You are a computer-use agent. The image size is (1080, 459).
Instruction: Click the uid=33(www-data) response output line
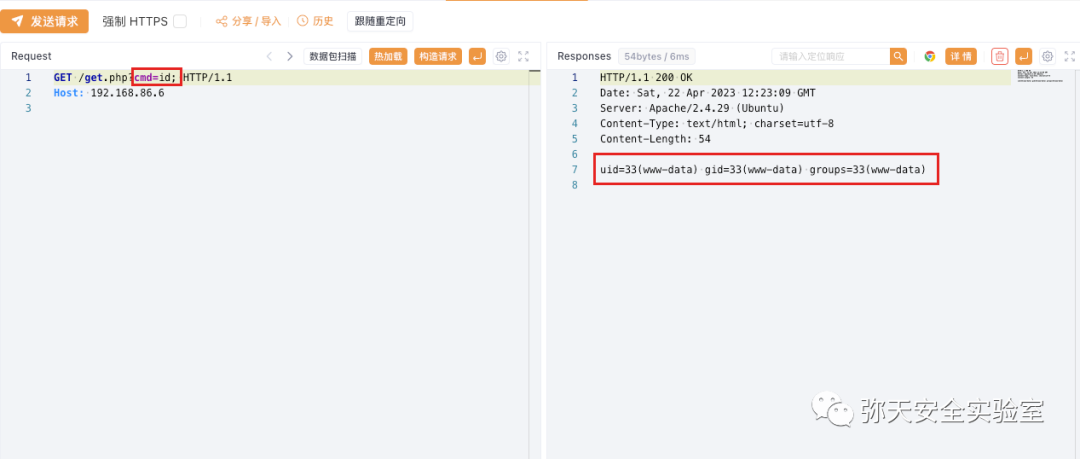763,169
